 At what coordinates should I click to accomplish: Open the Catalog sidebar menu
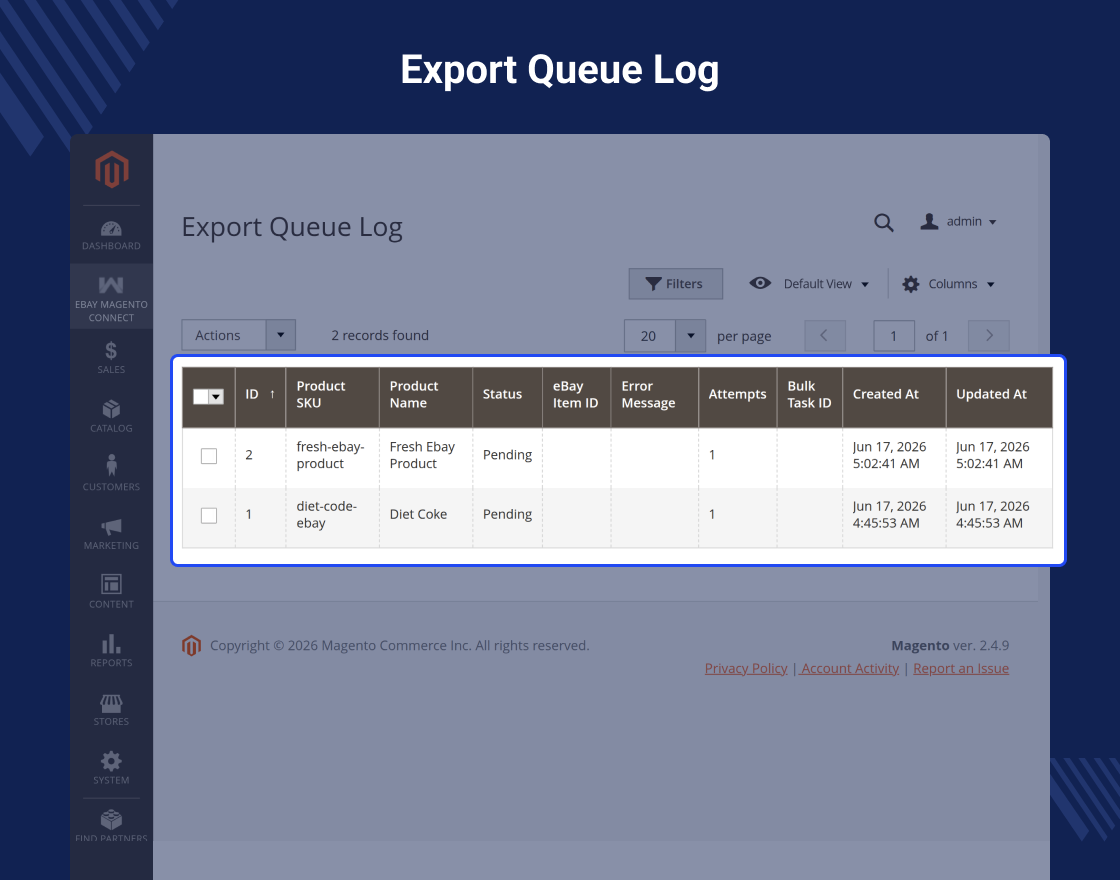point(111,416)
